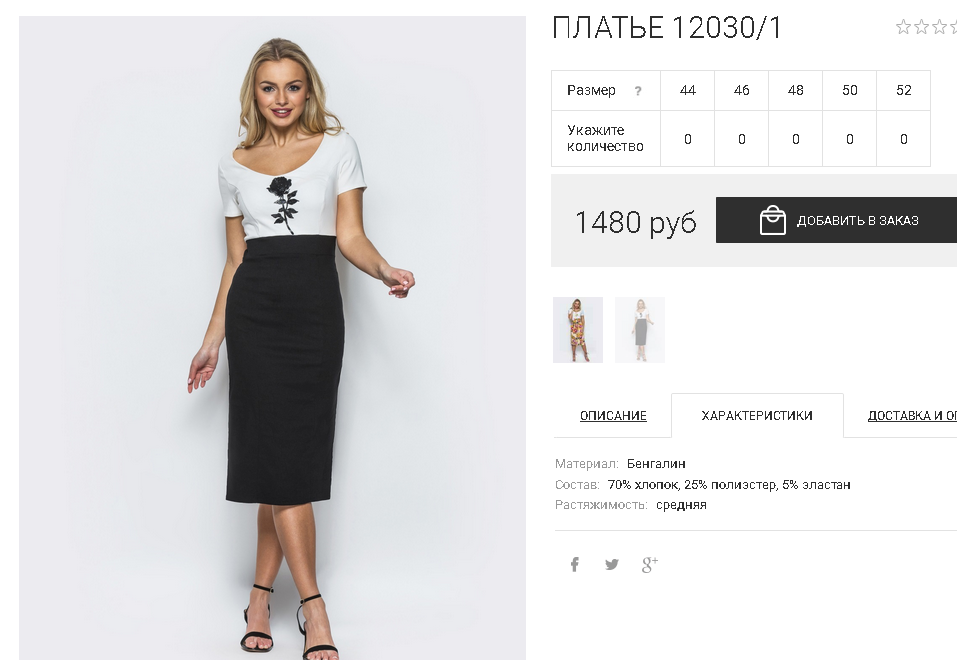Screen dimensions: 957x660
Task: Open the ОПИСАНИЕ tab
Action: 613,416
